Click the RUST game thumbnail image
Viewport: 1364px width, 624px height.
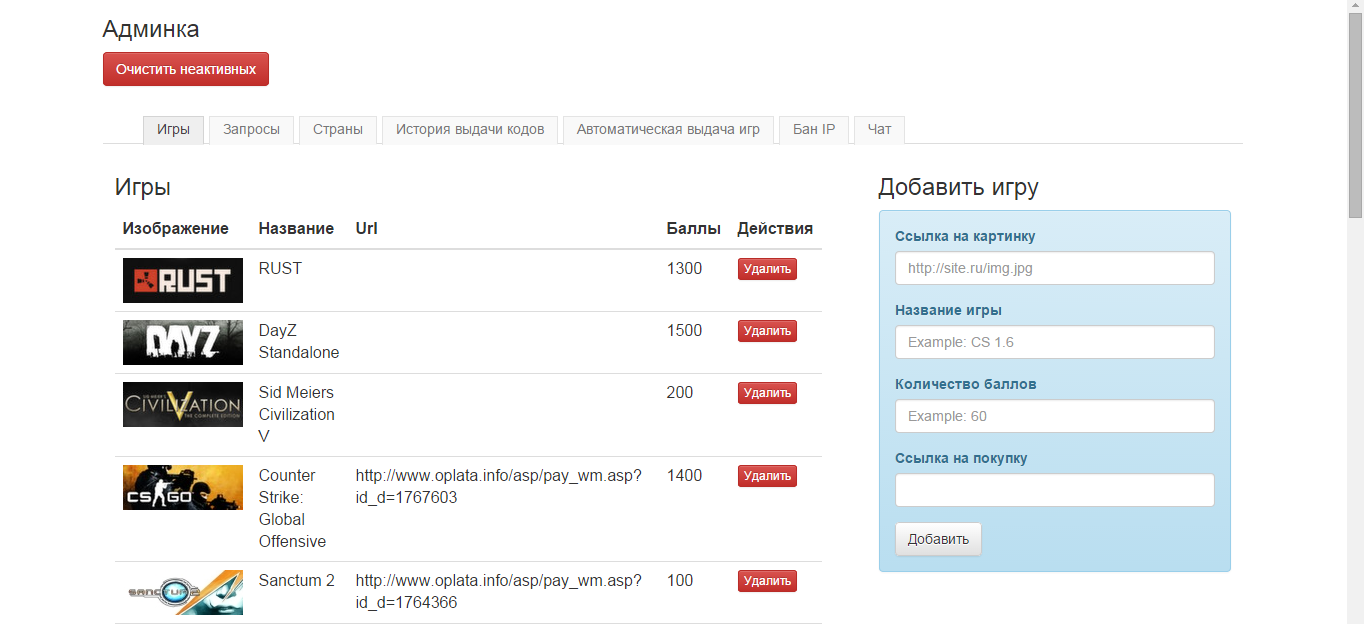point(182,281)
